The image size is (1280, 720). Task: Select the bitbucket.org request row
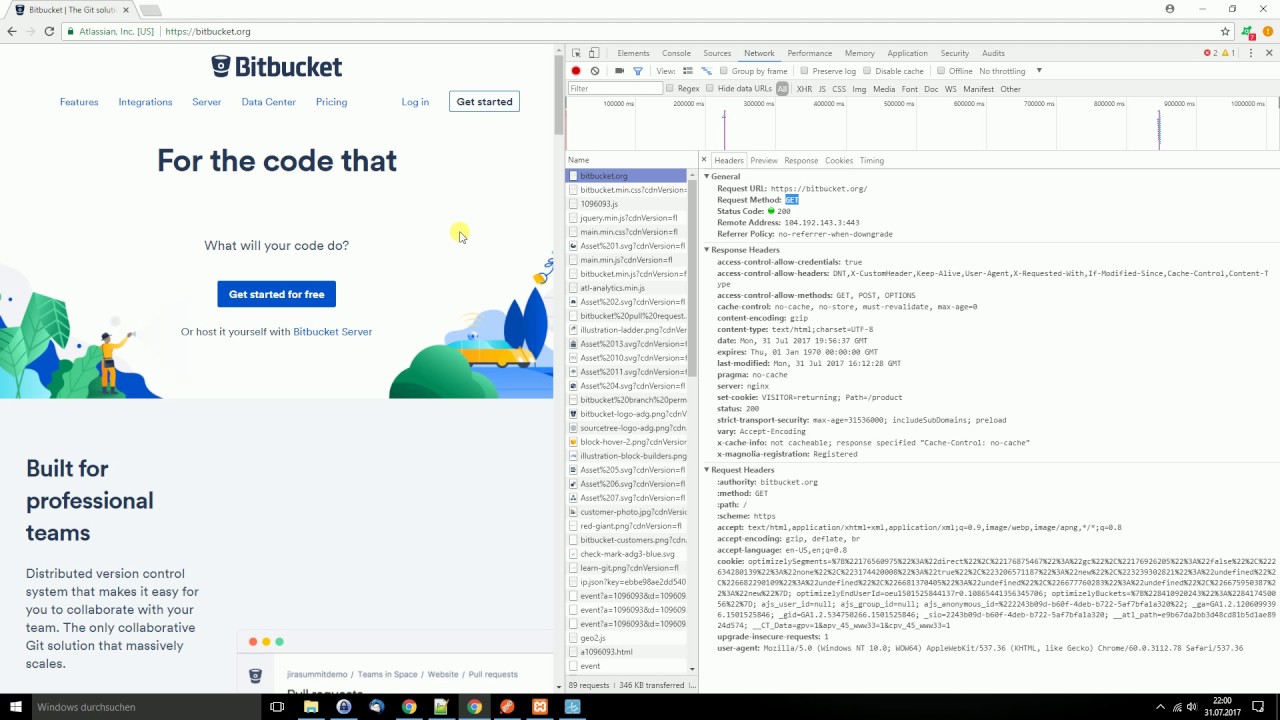click(627, 176)
